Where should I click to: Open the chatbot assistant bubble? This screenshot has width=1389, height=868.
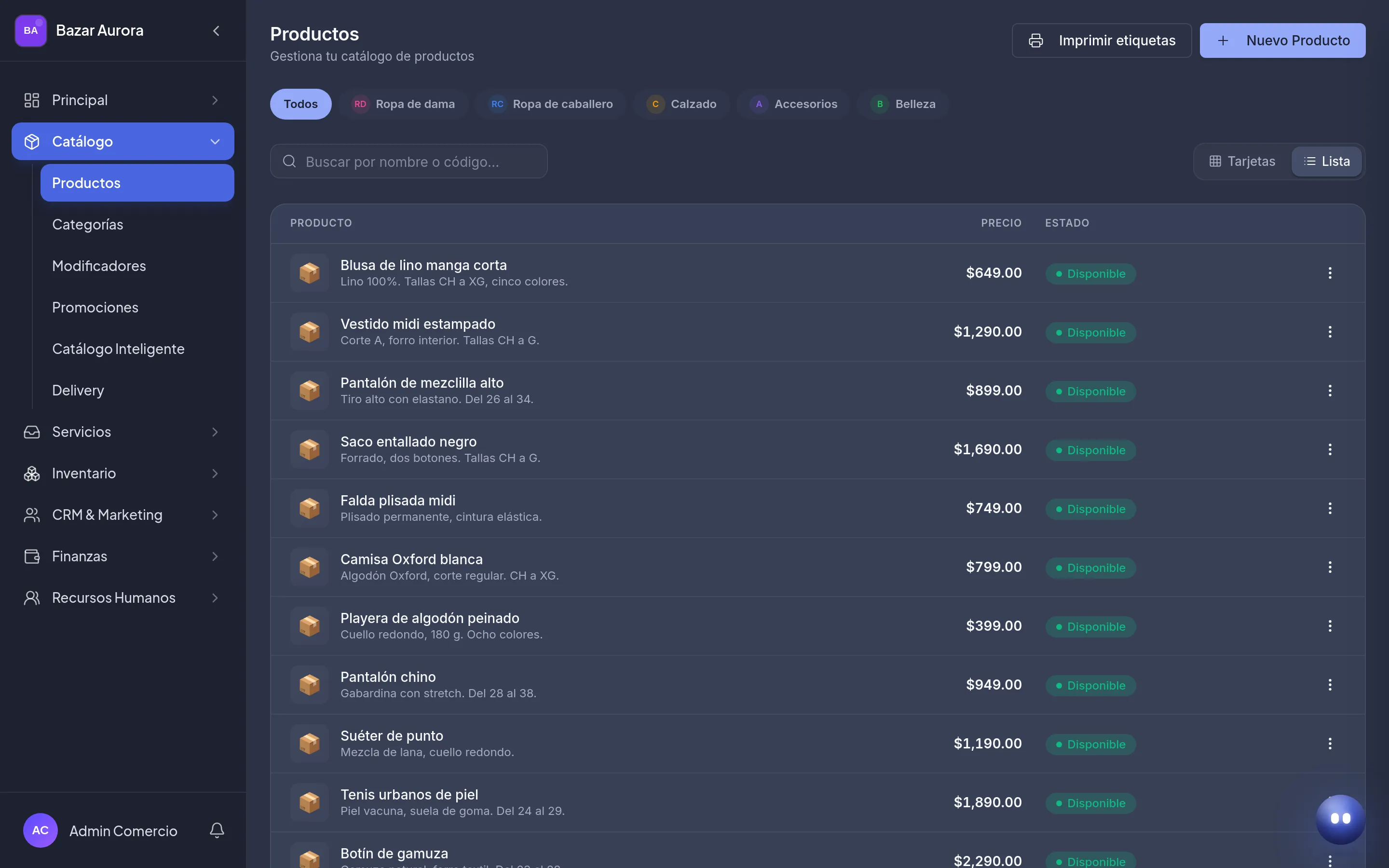1340,819
